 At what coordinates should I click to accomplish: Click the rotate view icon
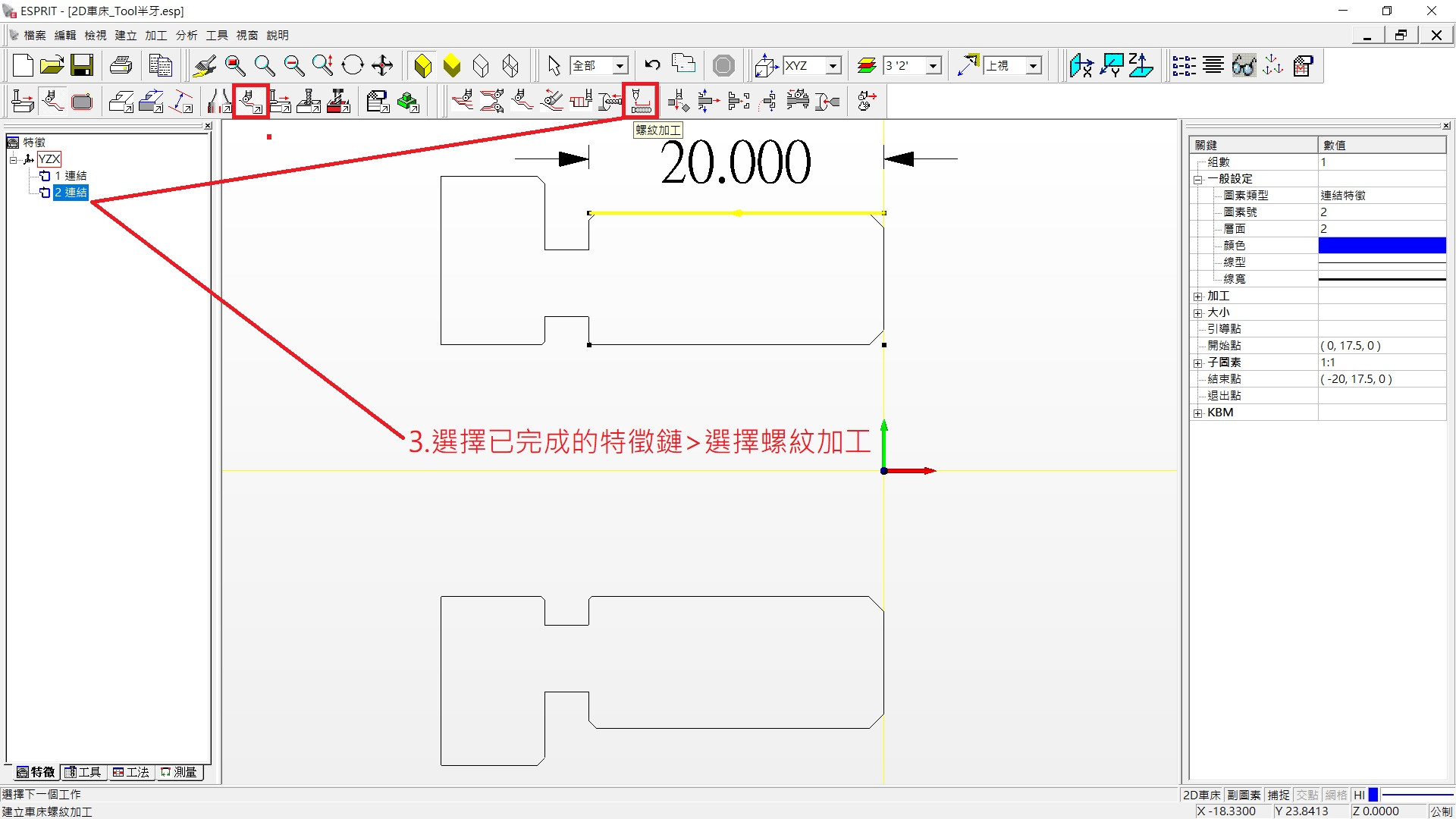(x=353, y=66)
